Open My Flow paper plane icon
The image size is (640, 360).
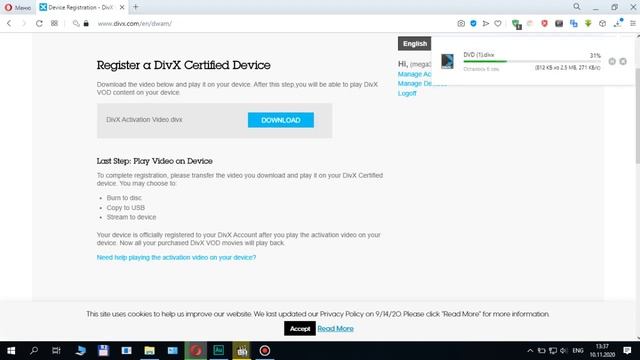click(x=486, y=24)
